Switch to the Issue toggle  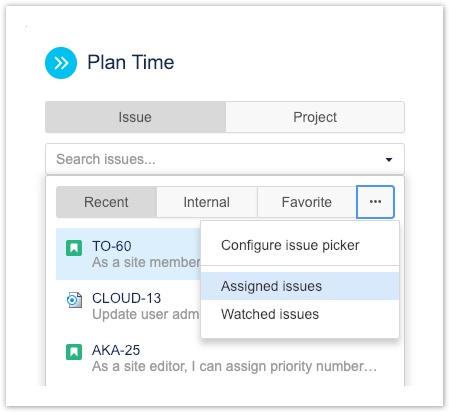[x=135, y=117]
